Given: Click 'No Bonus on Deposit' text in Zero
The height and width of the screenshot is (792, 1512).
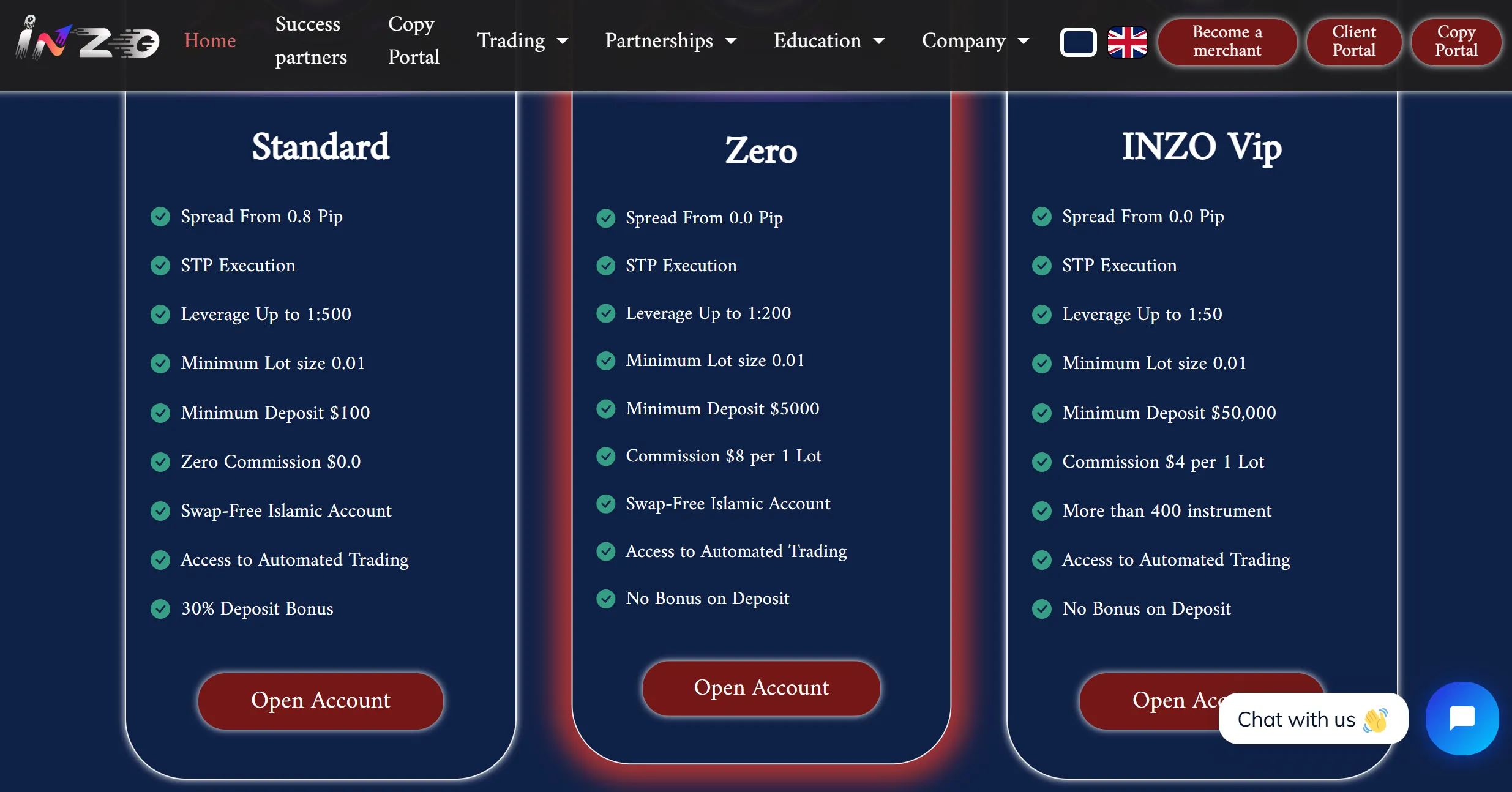Looking at the screenshot, I should pyautogui.click(x=707, y=598).
